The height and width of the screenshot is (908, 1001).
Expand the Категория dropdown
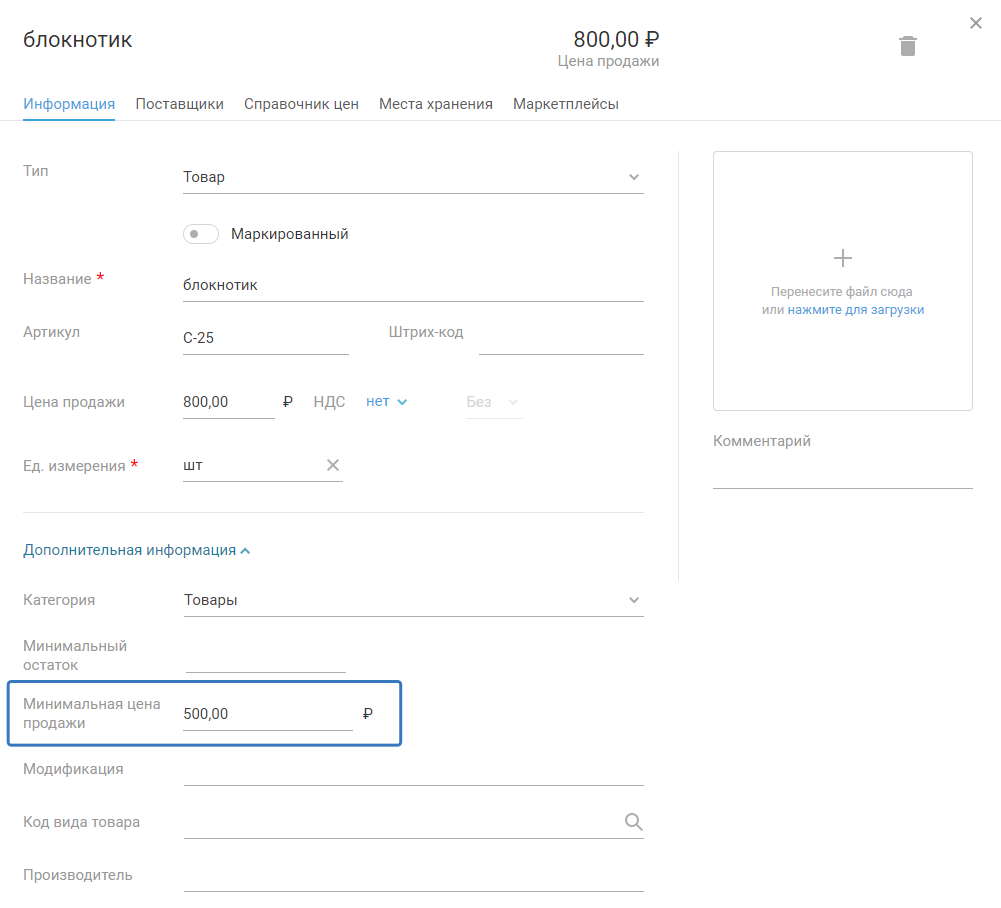412,600
